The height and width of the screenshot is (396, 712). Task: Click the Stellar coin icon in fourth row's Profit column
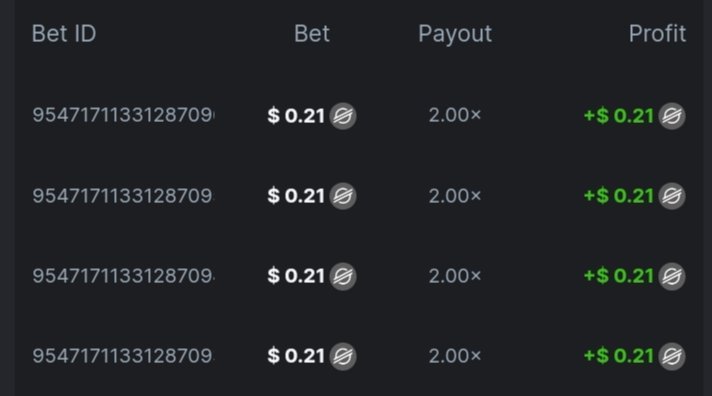(672, 356)
